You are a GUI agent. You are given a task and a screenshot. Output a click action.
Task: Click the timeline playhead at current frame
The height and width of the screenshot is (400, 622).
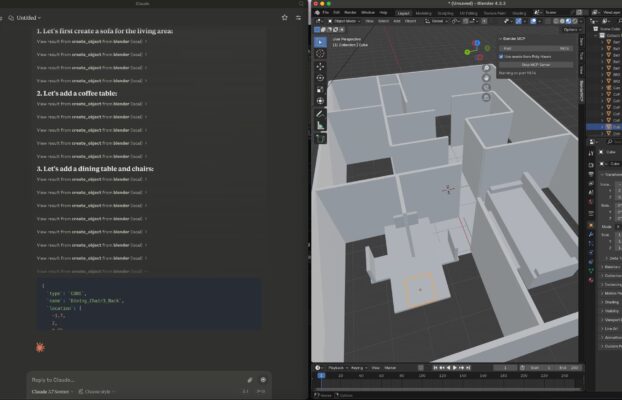[x=321, y=375]
